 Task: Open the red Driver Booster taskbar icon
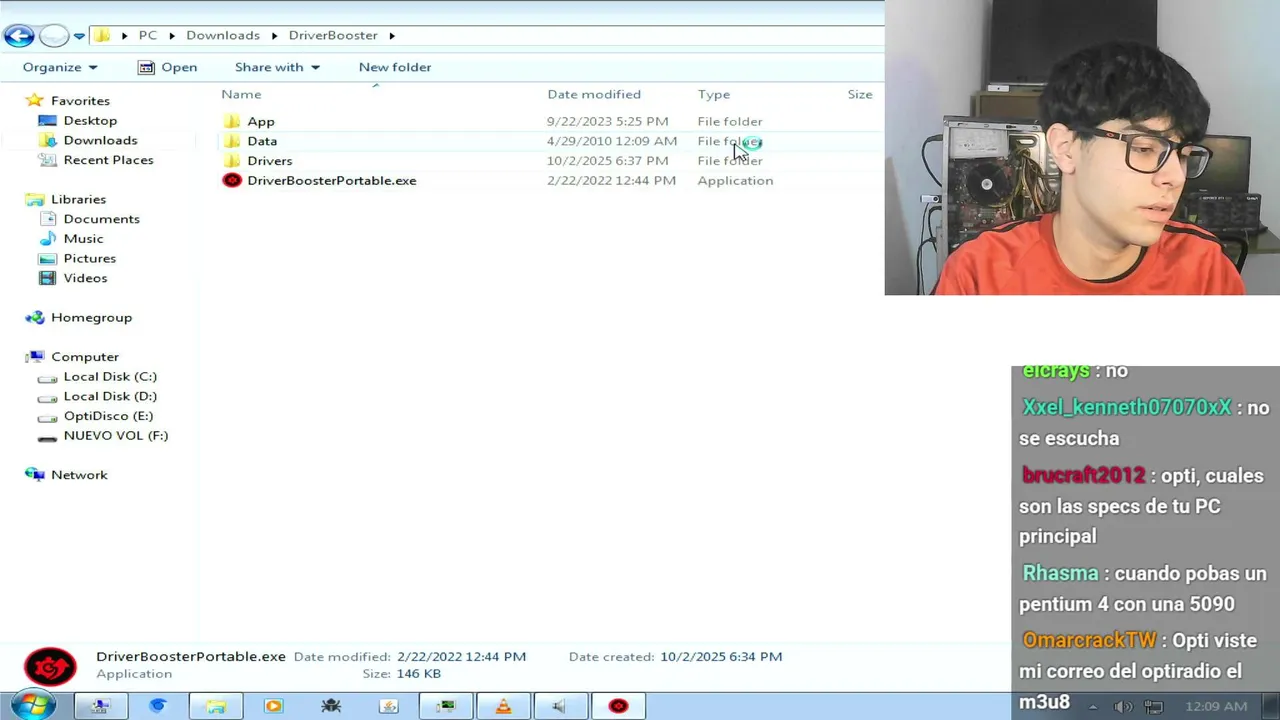point(619,706)
